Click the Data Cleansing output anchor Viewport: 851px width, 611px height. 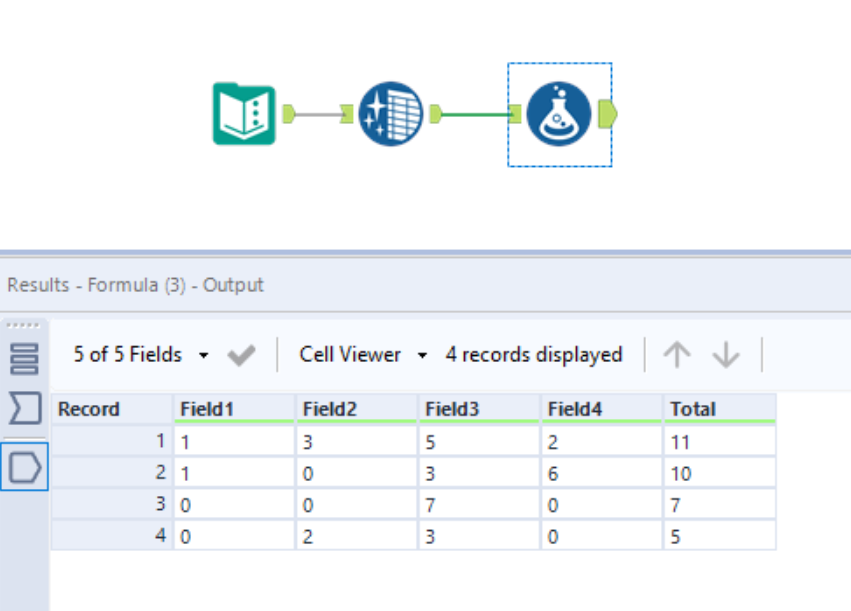pyautogui.click(x=436, y=115)
